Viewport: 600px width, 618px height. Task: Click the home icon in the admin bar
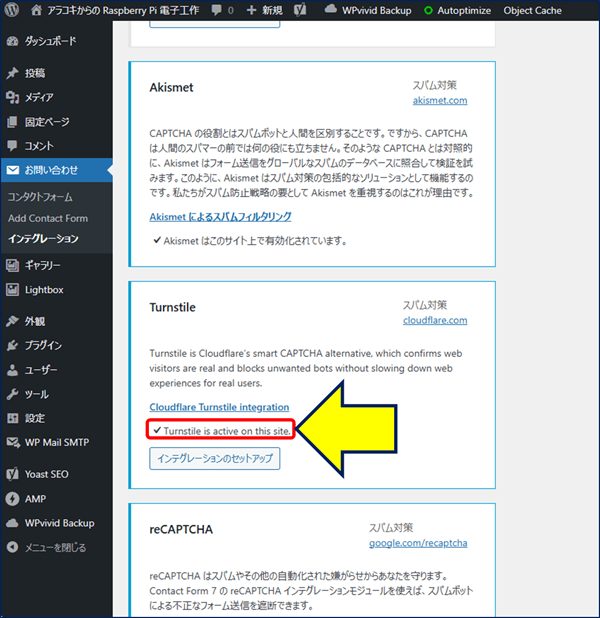click(x=36, y=10)
